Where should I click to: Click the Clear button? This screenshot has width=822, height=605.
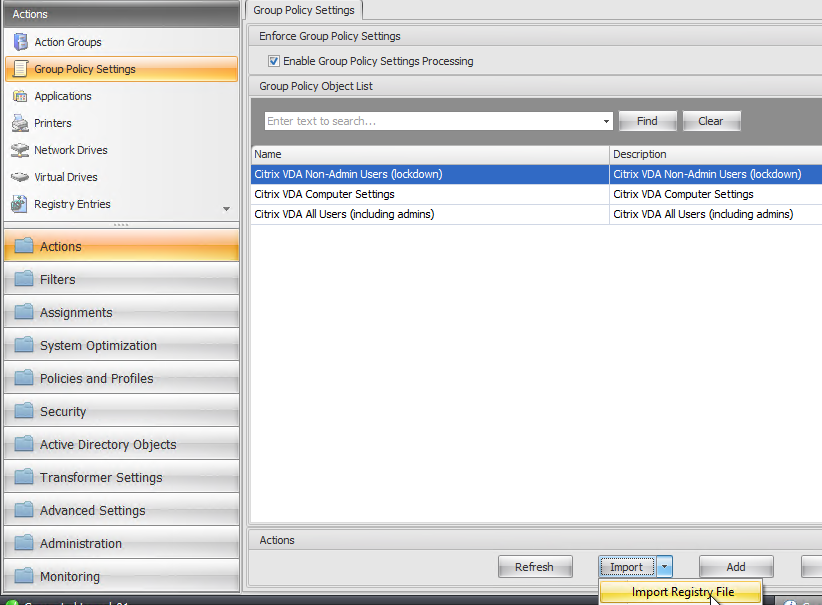tap(711, 121)
